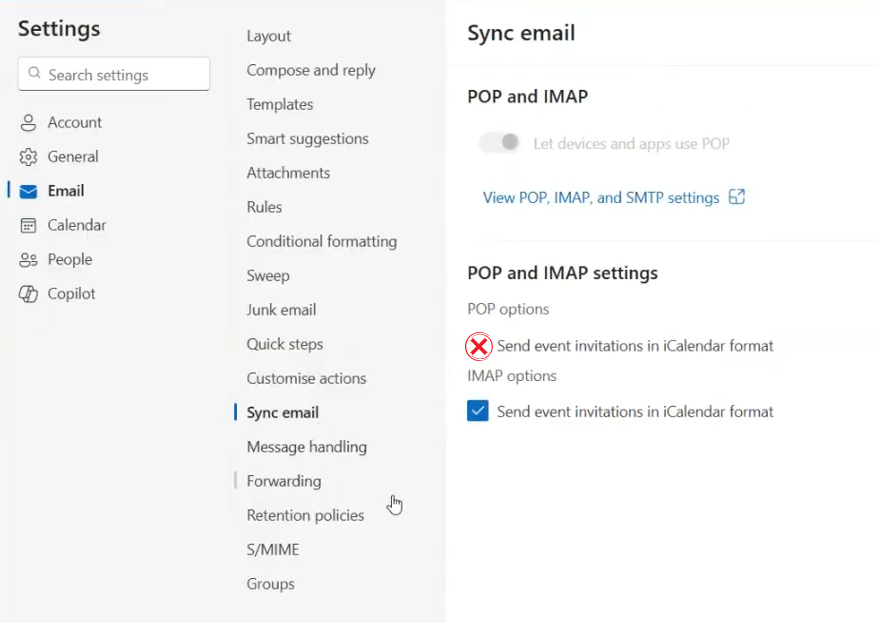Screen dimensions: 877x623
Task: Open View POP, IMAP, and SMTP settings
Action: coord(601,198)
